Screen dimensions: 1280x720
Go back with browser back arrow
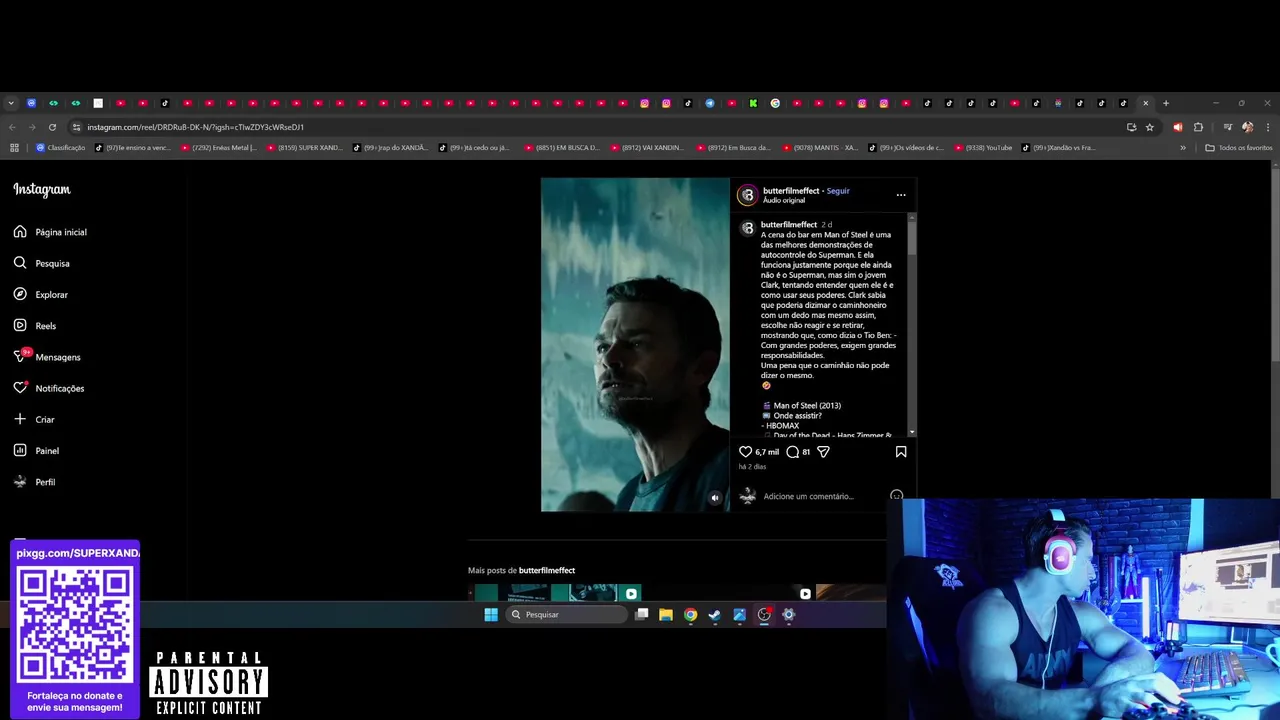click(x=12, y=127)
